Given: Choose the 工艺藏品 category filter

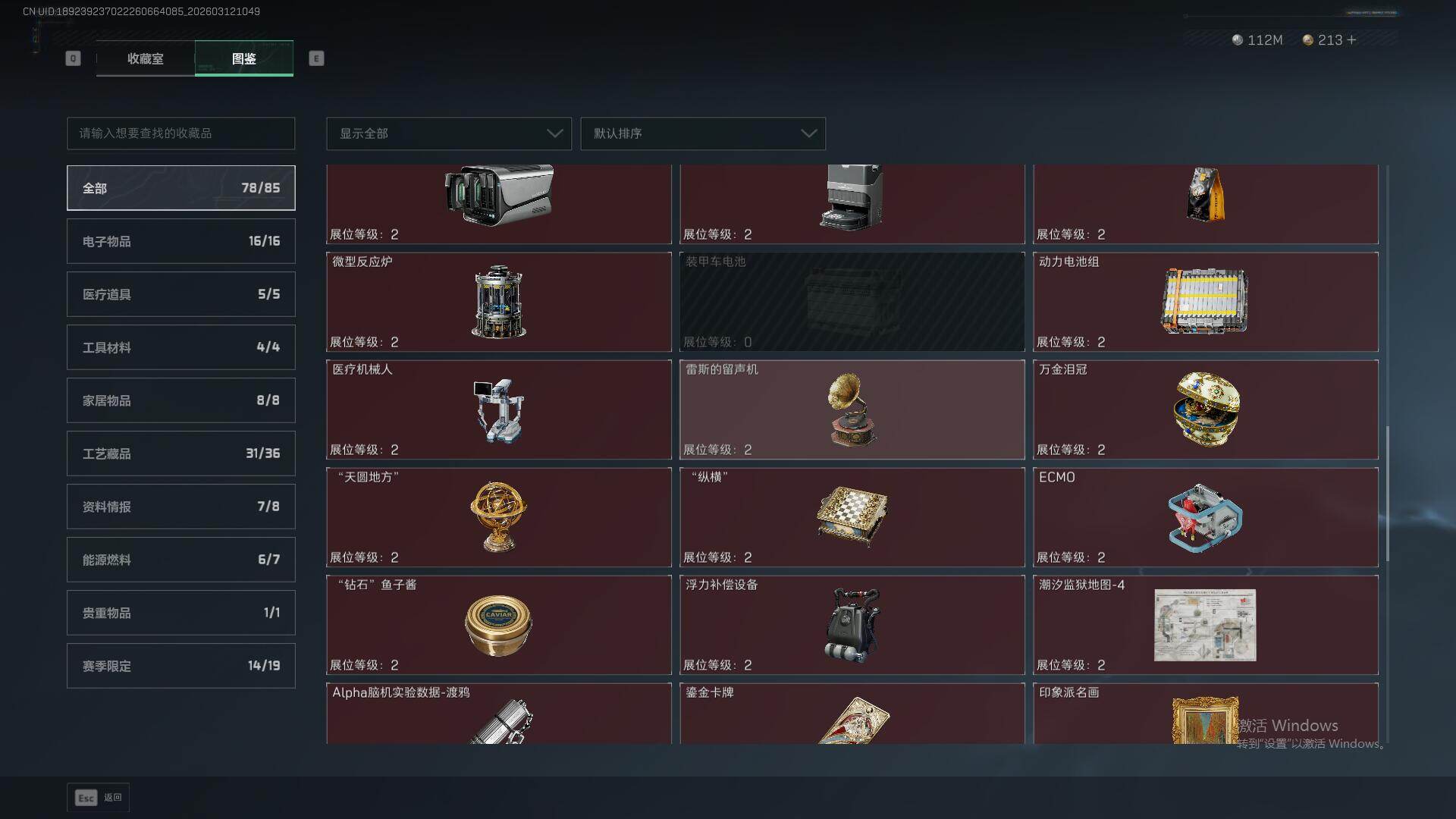Looking at the screenshot, I should pyautogui.click(x=181, y=453).
